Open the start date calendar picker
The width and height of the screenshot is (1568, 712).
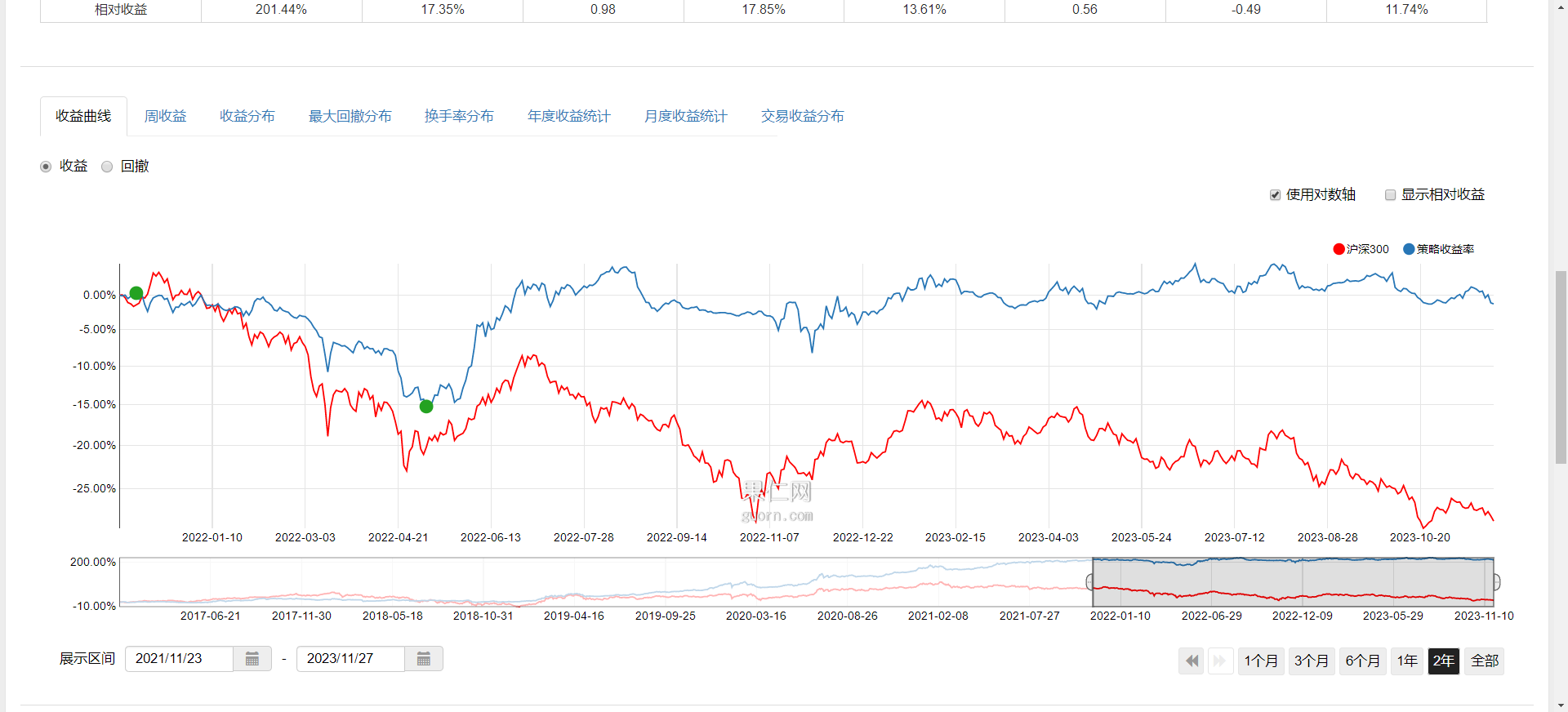[x=252, y=659]
